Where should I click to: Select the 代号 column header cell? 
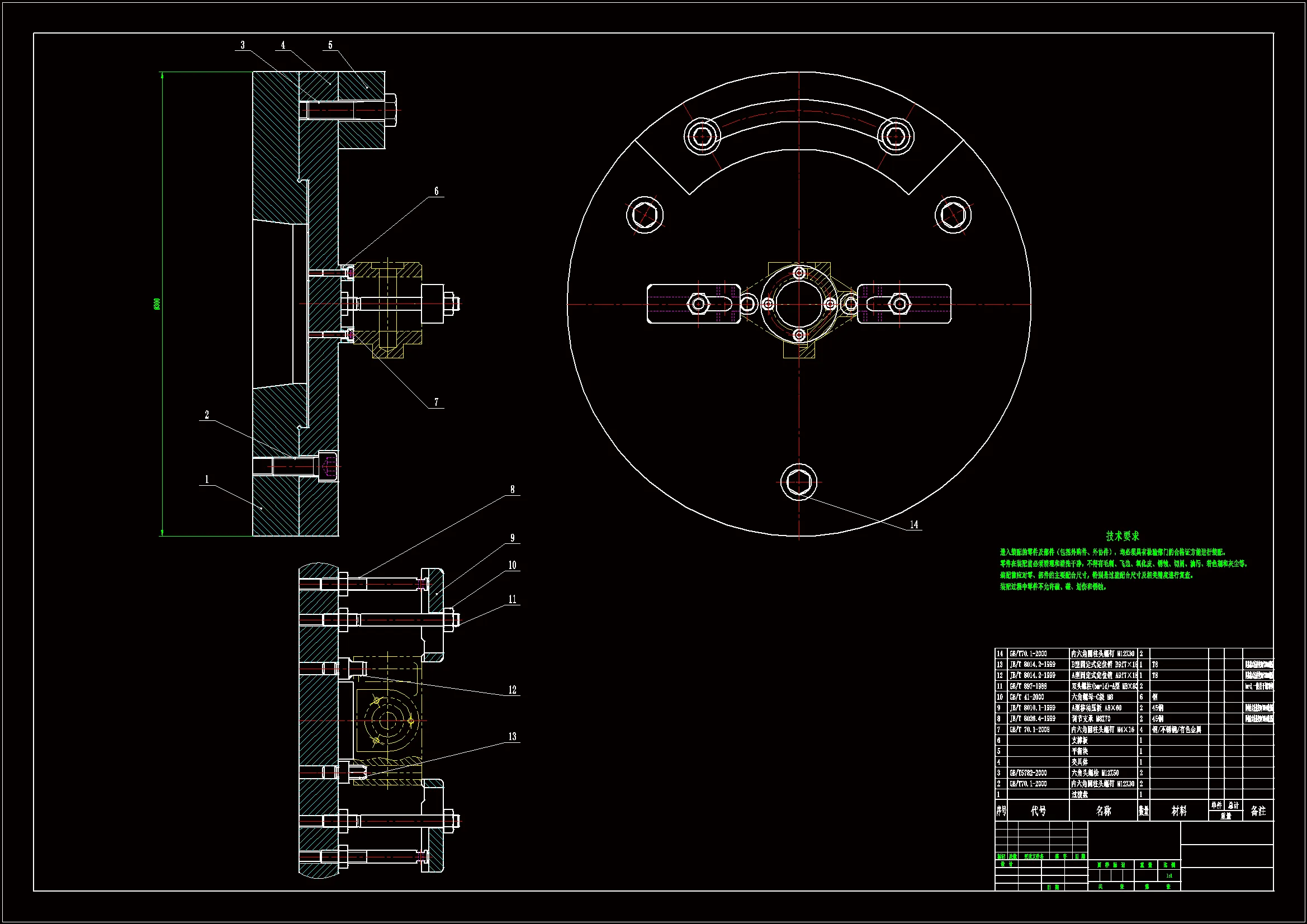click(x=1038, y=811)
